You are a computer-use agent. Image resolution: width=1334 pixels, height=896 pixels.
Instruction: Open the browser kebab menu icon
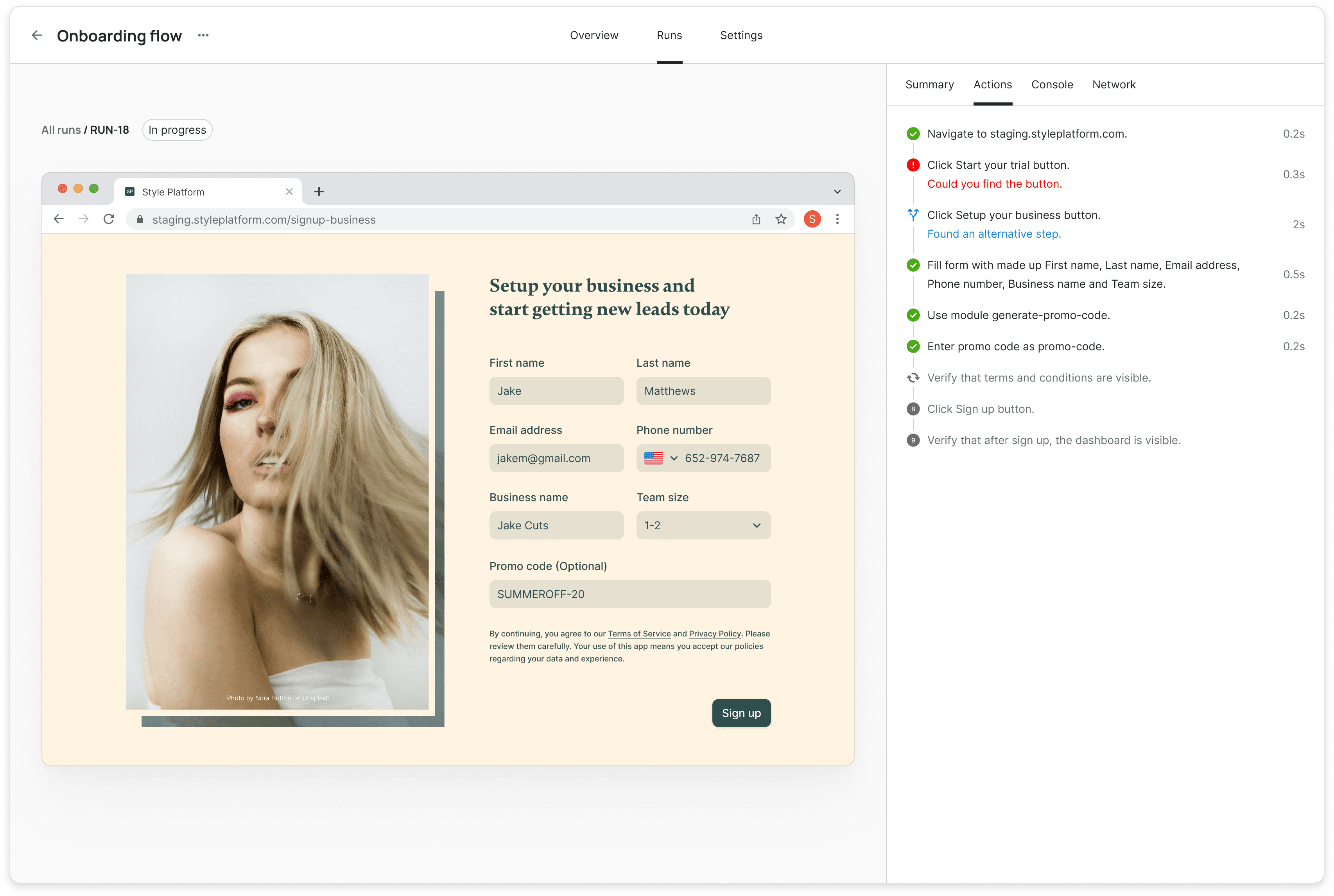[x=837, y=219]
